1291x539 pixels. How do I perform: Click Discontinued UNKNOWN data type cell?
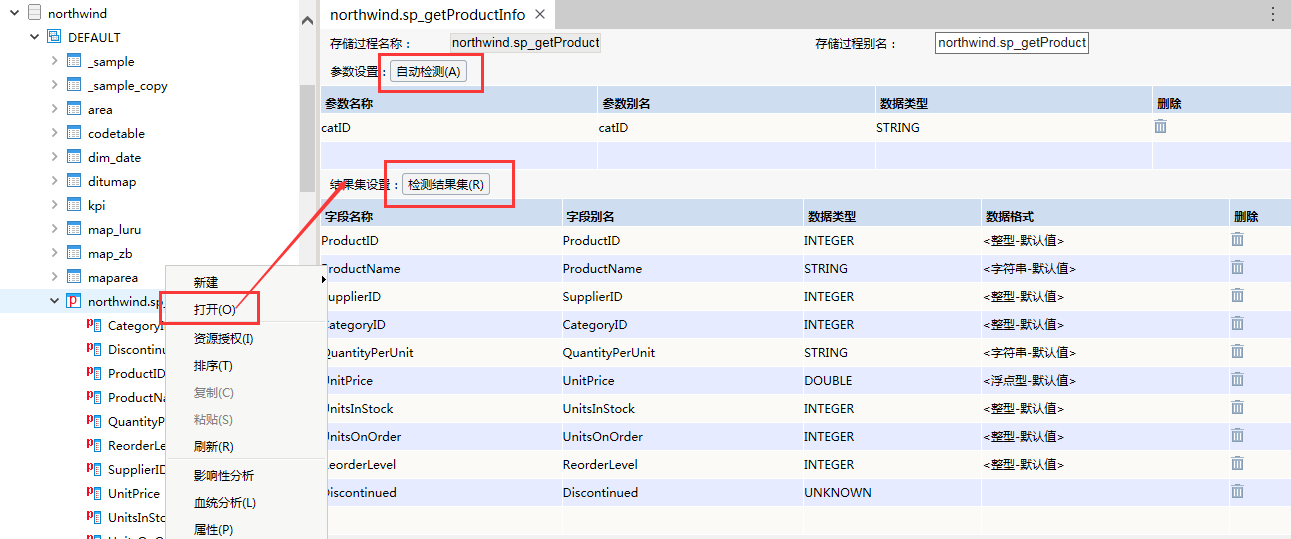(892, 492)
